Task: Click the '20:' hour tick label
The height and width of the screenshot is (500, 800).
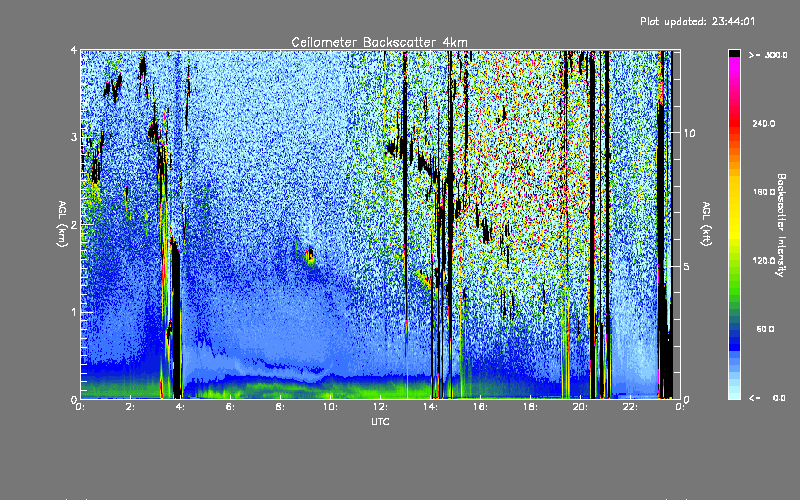Action: click(x=580, y=407)
